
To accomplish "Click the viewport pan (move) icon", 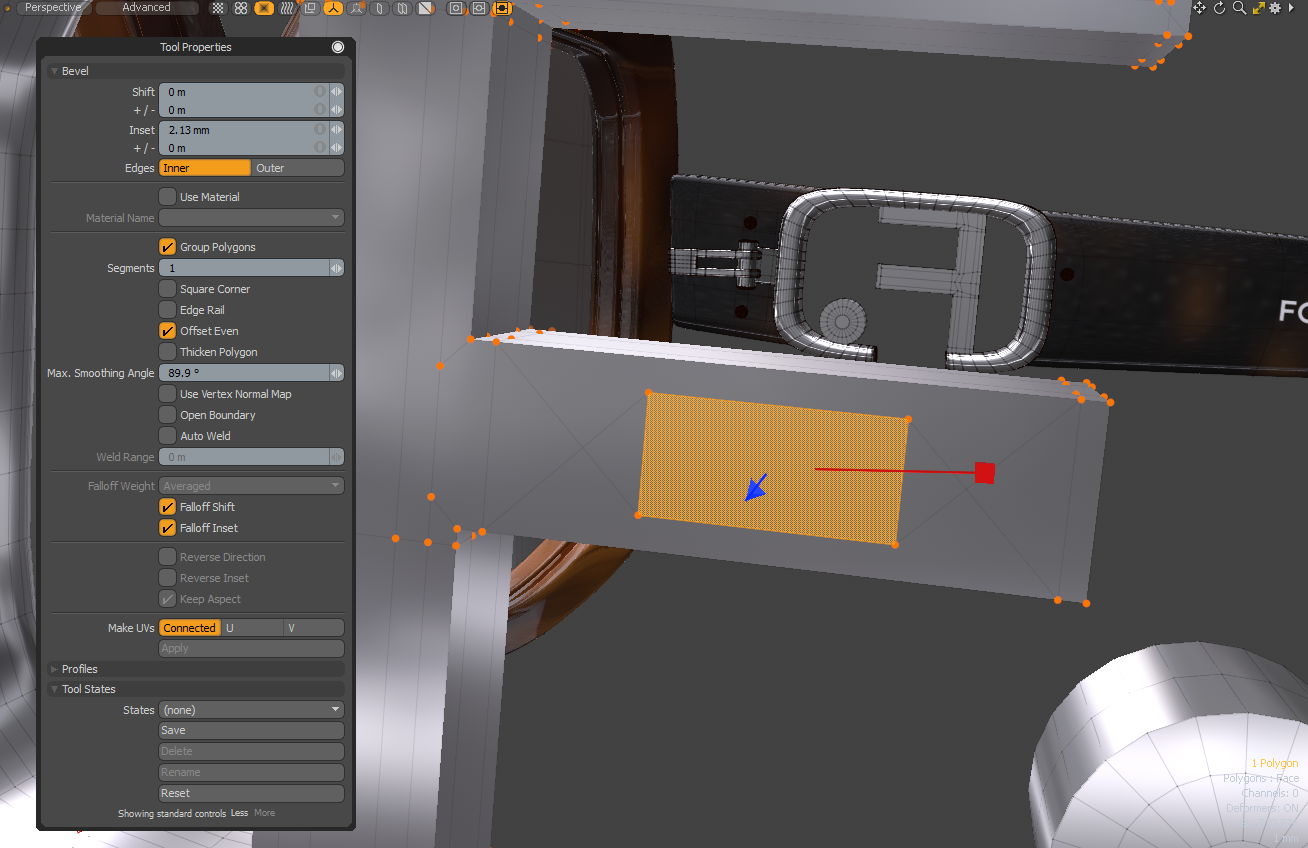I will (1199, 8).
